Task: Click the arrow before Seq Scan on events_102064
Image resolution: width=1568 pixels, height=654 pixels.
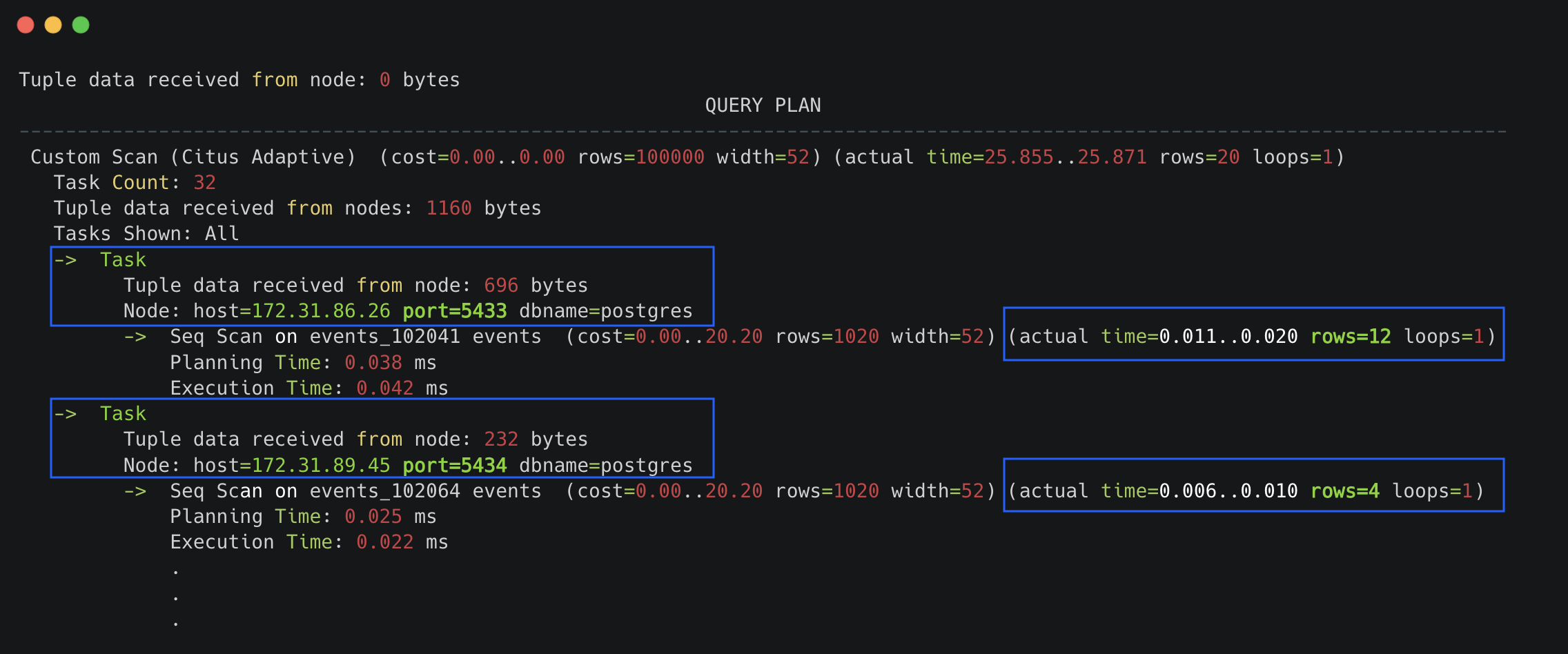Action: (135, 491)
